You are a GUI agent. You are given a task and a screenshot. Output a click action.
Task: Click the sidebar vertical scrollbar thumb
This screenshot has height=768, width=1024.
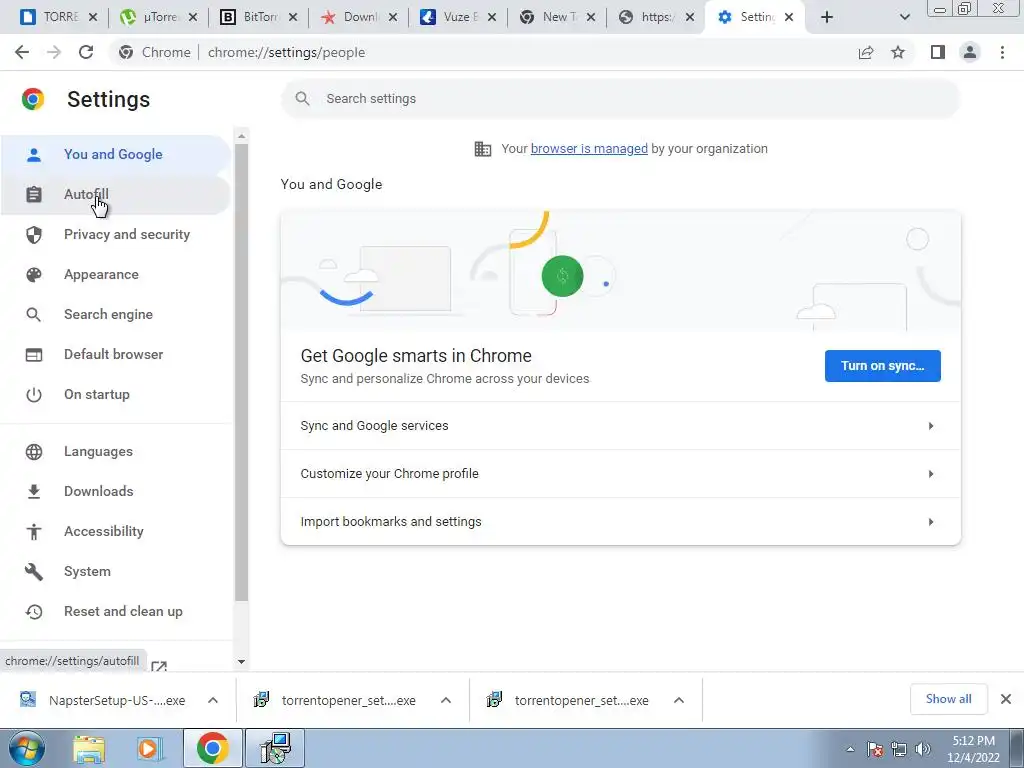tap(241, 372)
